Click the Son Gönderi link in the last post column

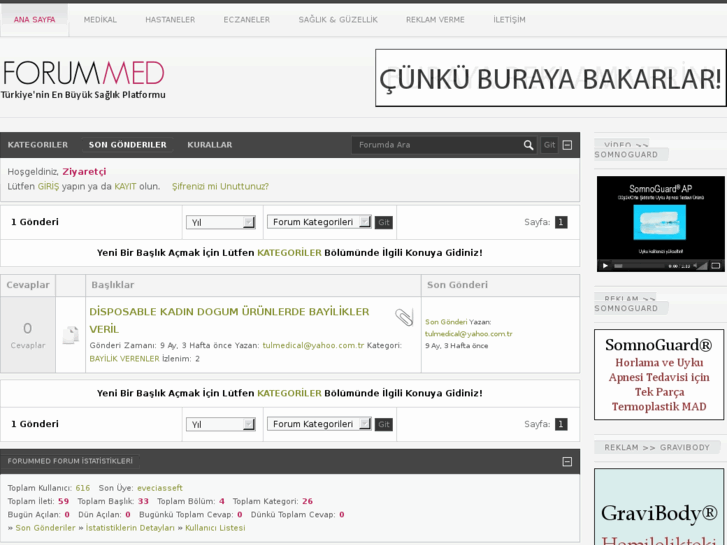click(446, 322)
